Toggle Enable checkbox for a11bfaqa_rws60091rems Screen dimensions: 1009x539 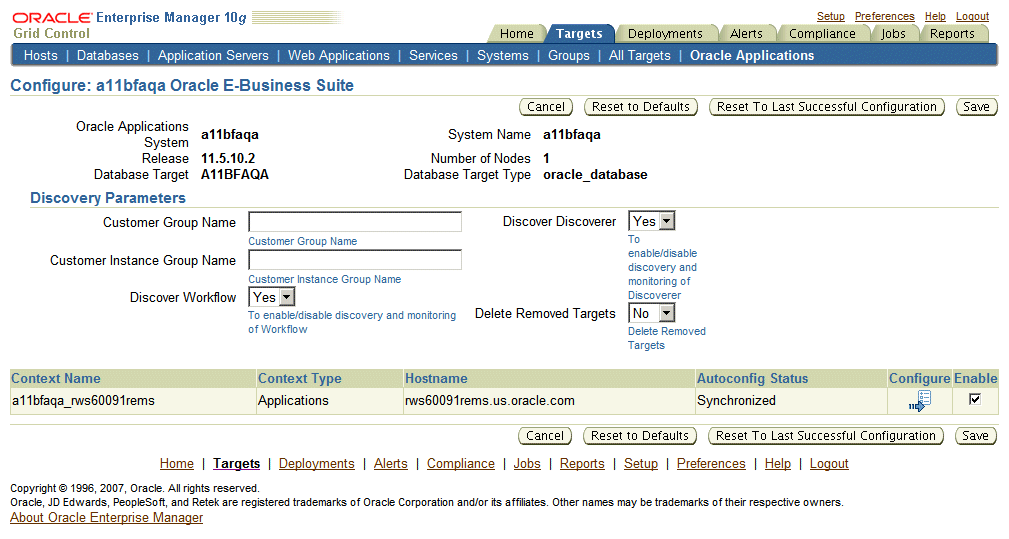975,399
